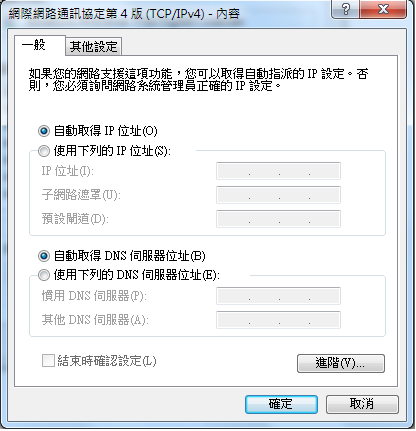Open advanced settings with 進階 button
Image resolution: width=416 pixels, height=431 pixels.
coord(341,363)
